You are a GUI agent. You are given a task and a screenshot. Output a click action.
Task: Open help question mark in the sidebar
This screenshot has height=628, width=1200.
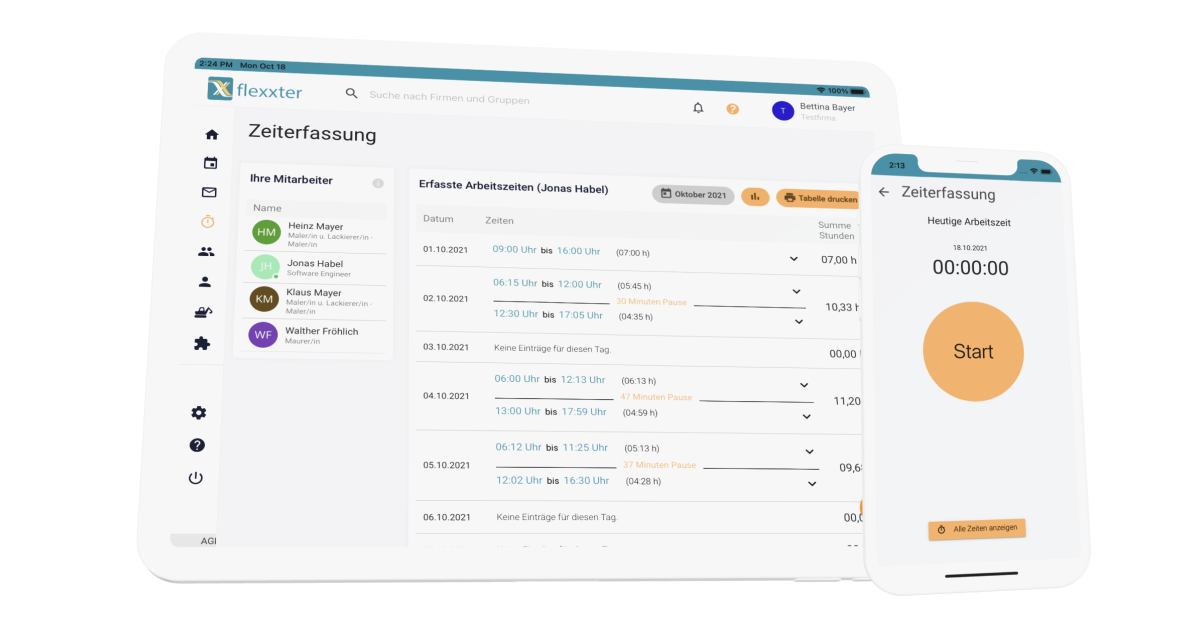click(197, 445)
